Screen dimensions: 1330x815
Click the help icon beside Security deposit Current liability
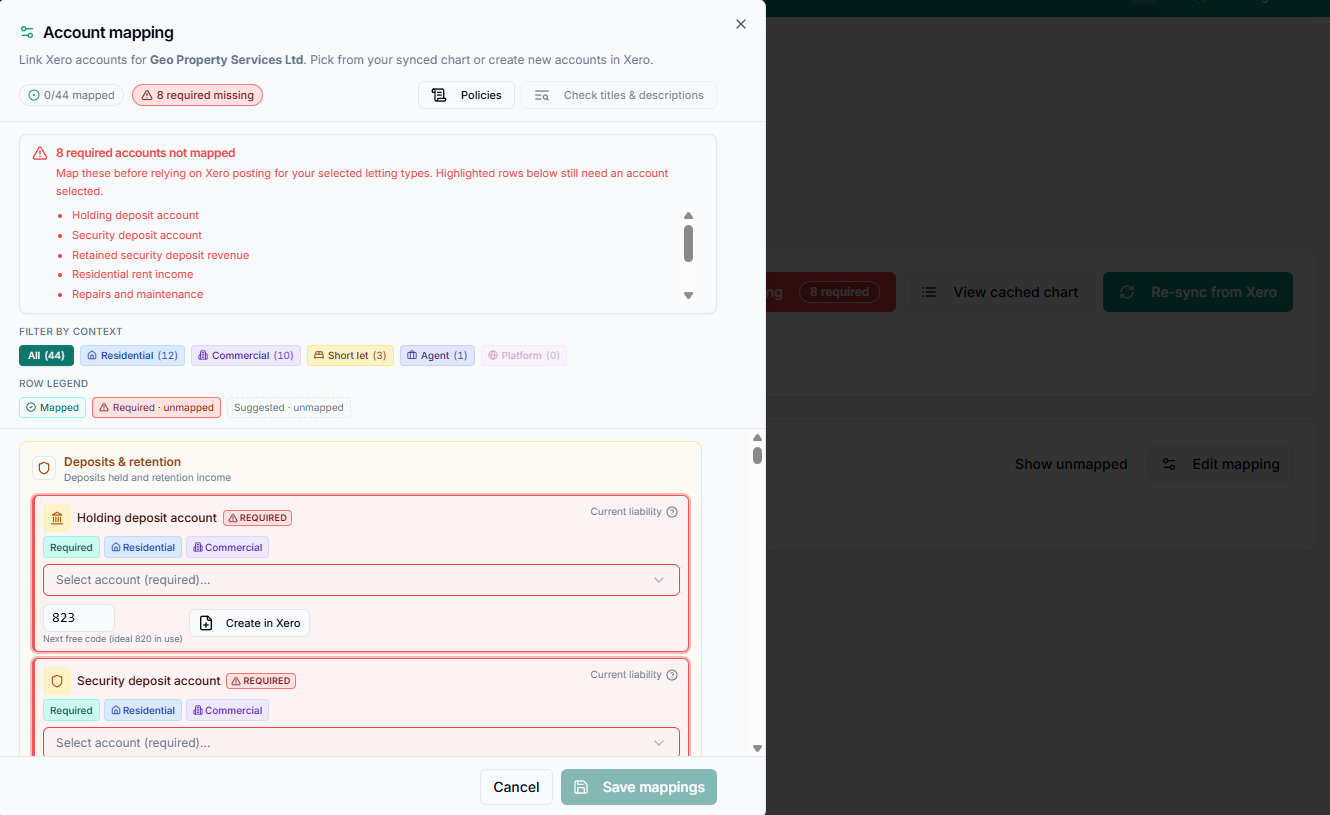tap(672, 675)
